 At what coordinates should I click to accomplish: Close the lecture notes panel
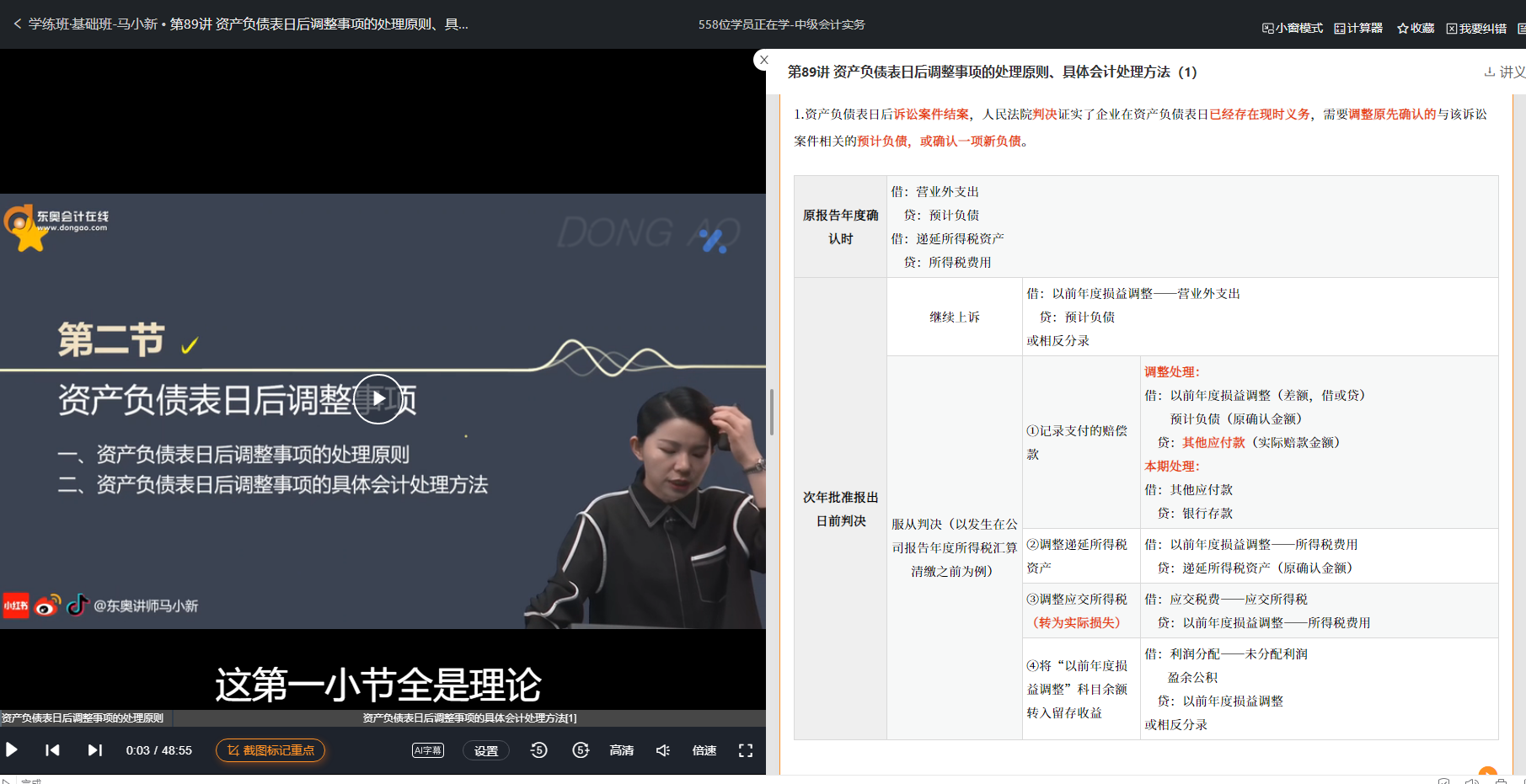763,60
